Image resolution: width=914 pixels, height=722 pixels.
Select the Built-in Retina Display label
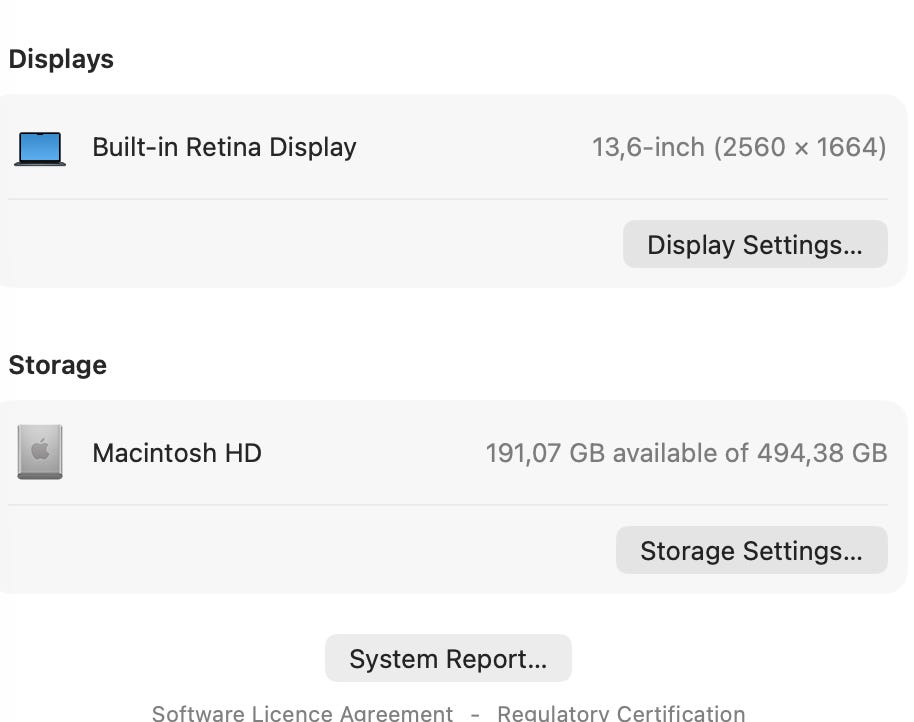[x=224, y=147]
